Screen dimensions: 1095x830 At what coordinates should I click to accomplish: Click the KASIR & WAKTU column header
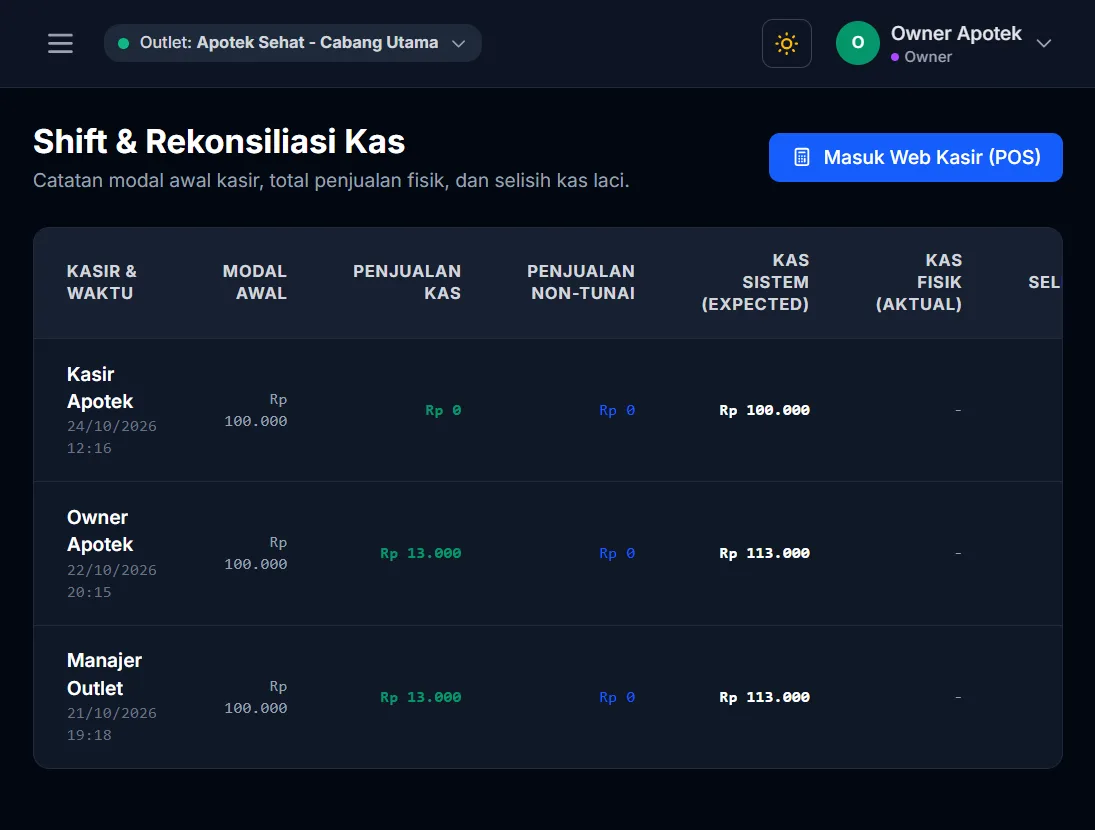pyautogui.click(x=102, y=282)
